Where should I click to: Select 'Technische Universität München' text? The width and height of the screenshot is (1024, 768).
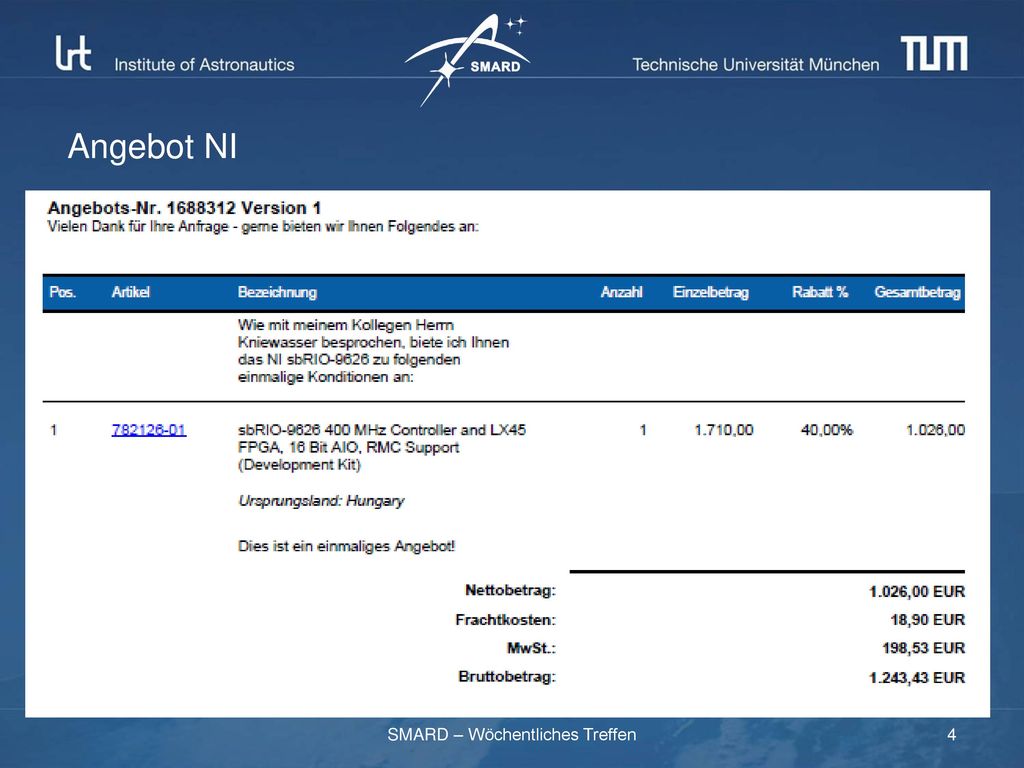click(756, 65)
